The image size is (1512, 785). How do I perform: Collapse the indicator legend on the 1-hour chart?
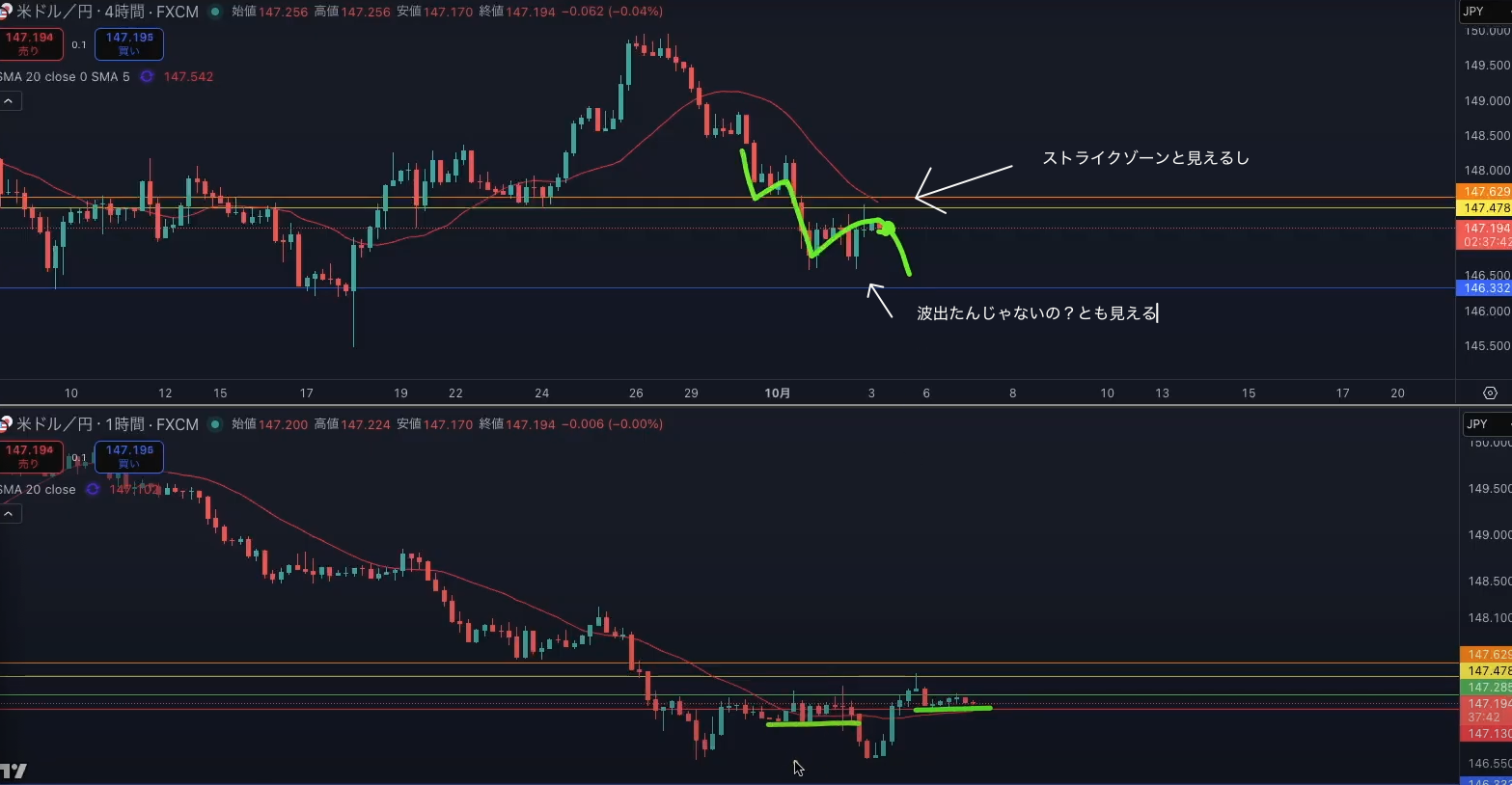tap(9, 514)
